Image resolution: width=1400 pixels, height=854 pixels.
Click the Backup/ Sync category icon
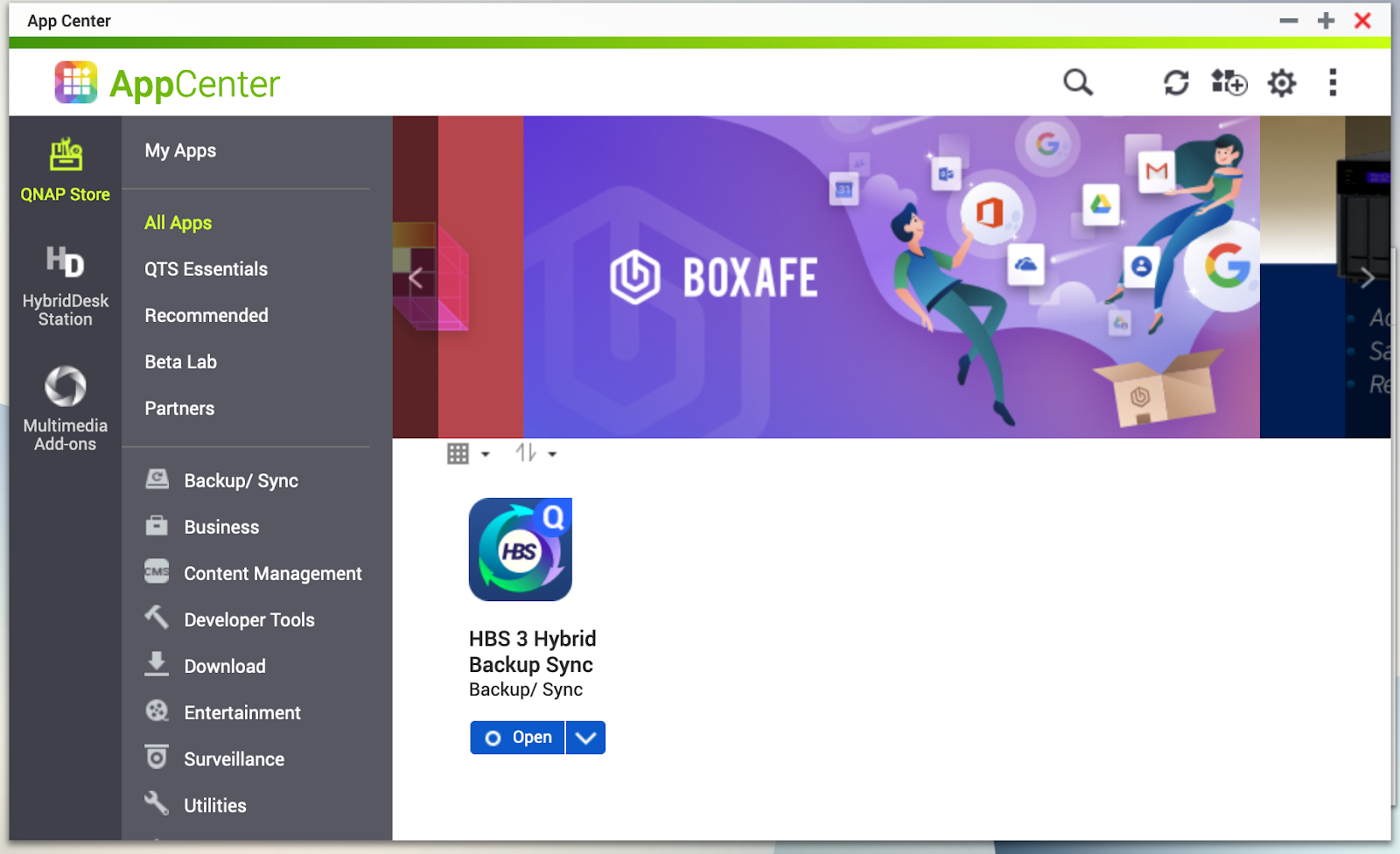pos(157,479)
